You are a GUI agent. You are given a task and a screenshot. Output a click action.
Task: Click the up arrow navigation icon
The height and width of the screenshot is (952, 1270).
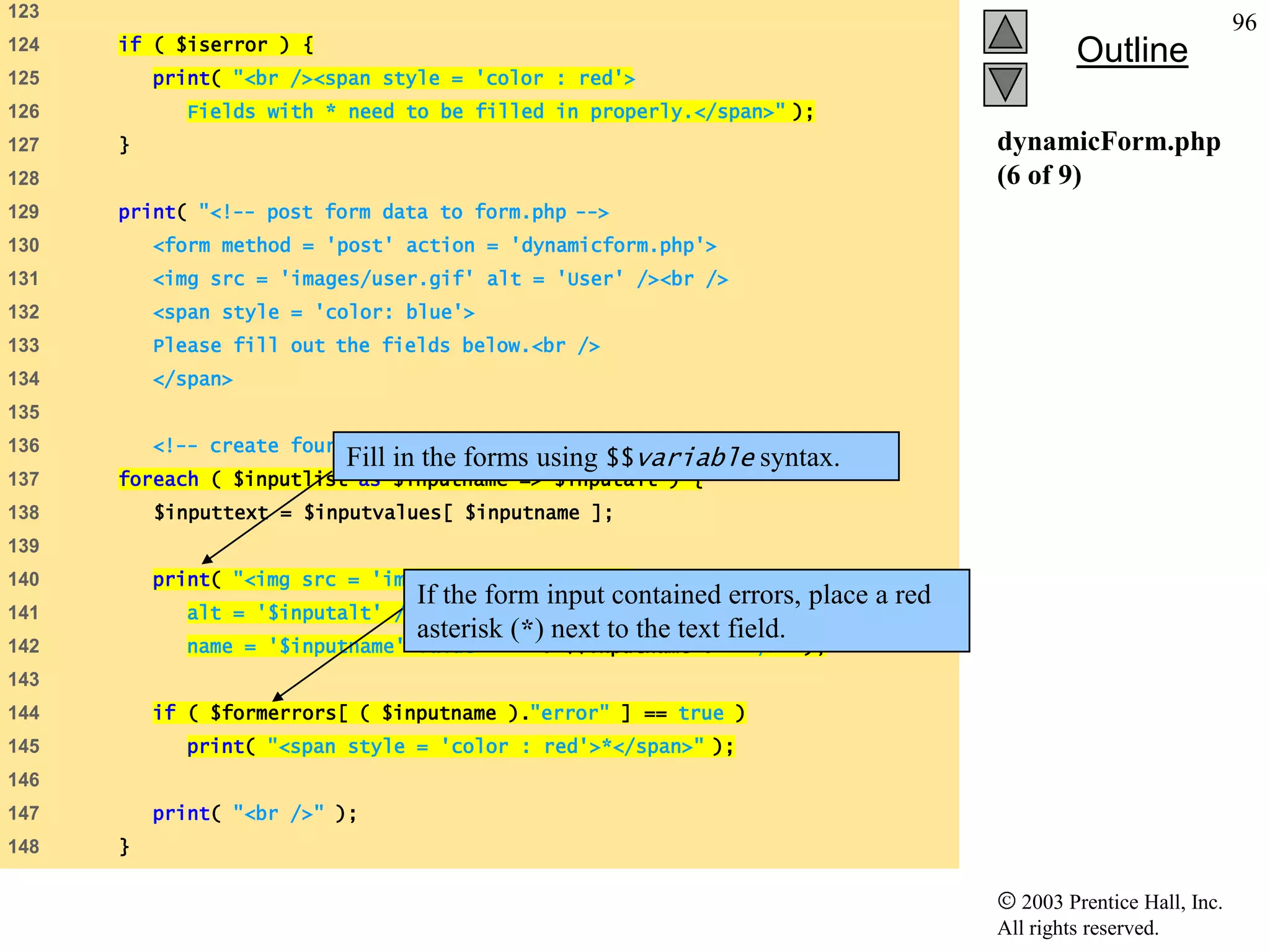pos(1005,32)
